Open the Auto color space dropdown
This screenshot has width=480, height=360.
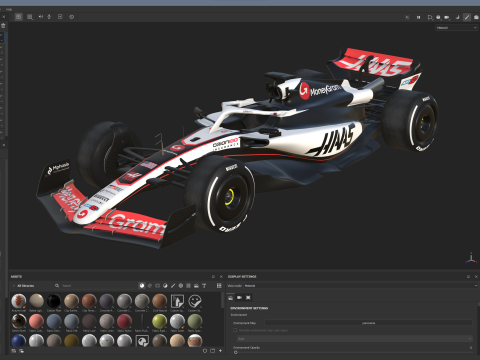tap(355, 339)
